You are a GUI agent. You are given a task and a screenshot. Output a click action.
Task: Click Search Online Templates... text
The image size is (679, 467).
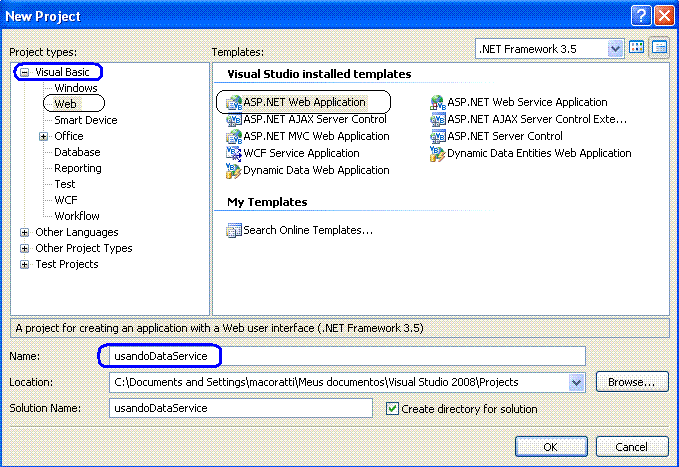(x=308, y=230)
